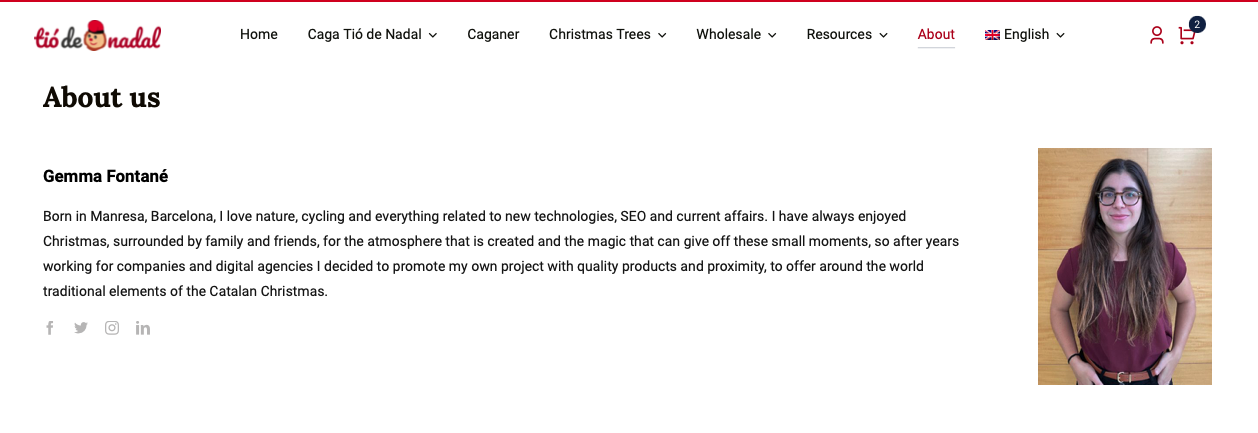1258x433 pixels.
Task: Visit Gemma's Facebook profile icon
Action: pos(50,328)
